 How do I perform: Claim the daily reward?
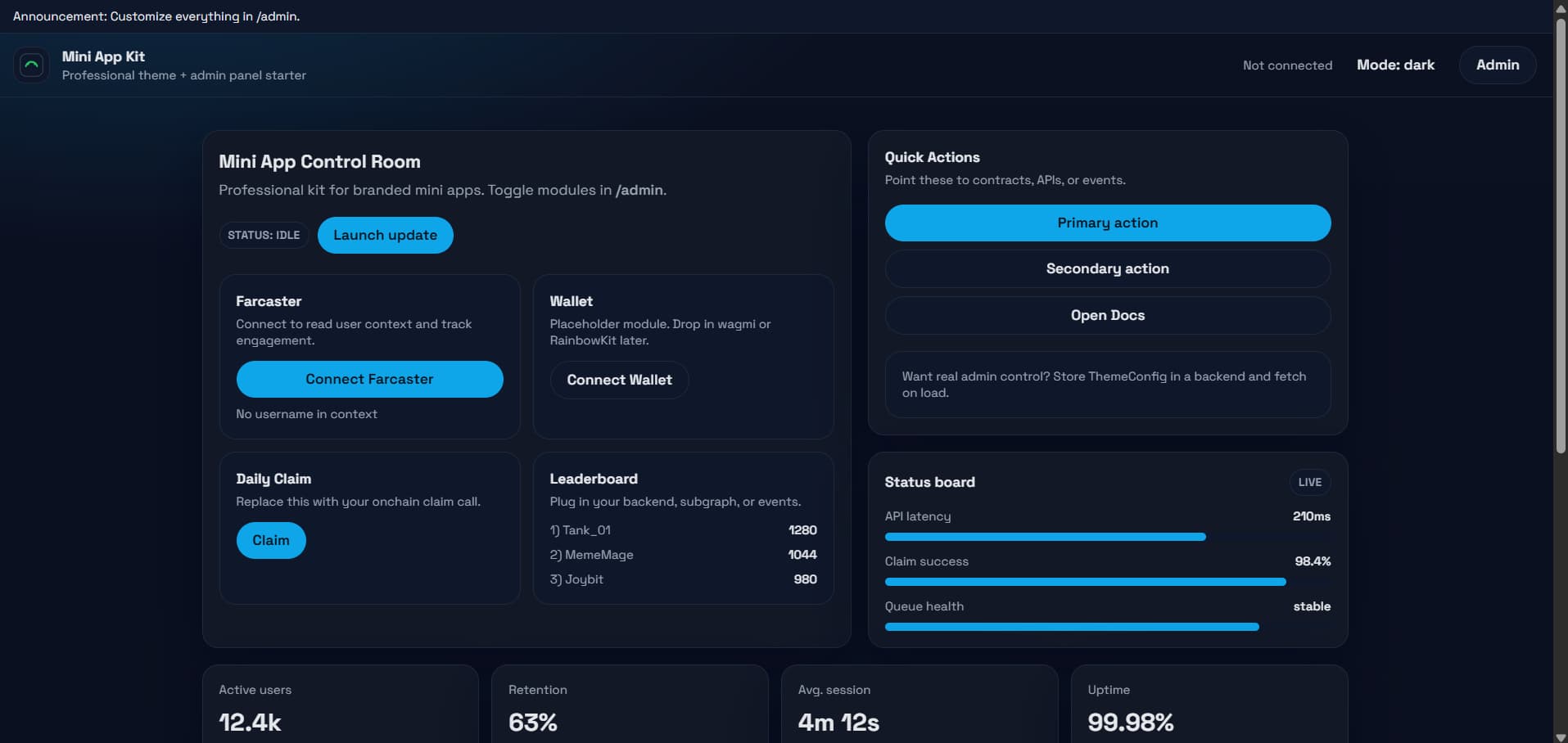[x=271, y=541]
